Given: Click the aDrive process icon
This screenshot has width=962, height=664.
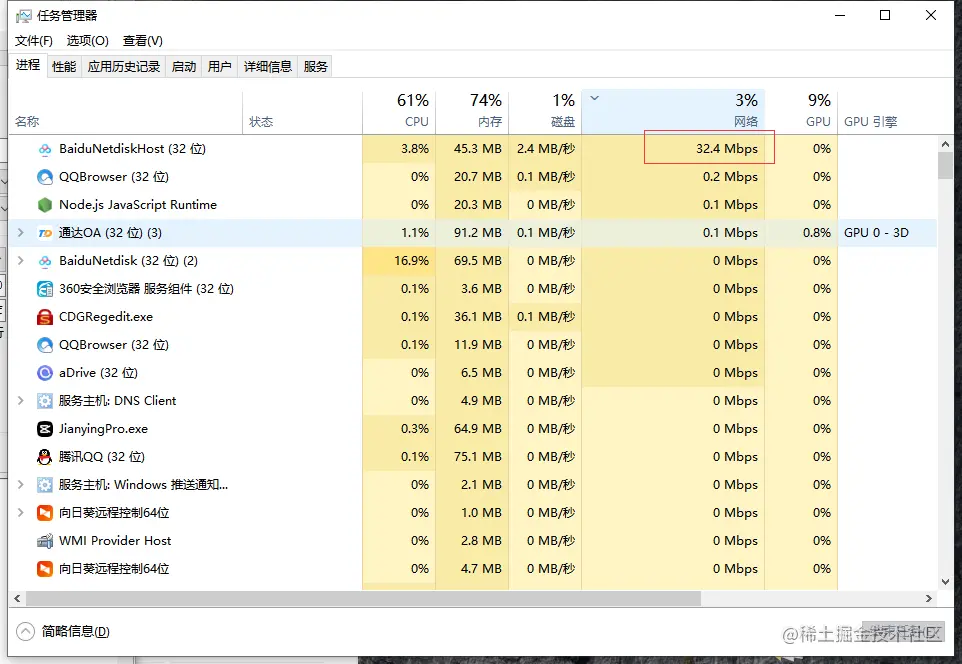Looking at the screenshot, I should coord(45,373).
